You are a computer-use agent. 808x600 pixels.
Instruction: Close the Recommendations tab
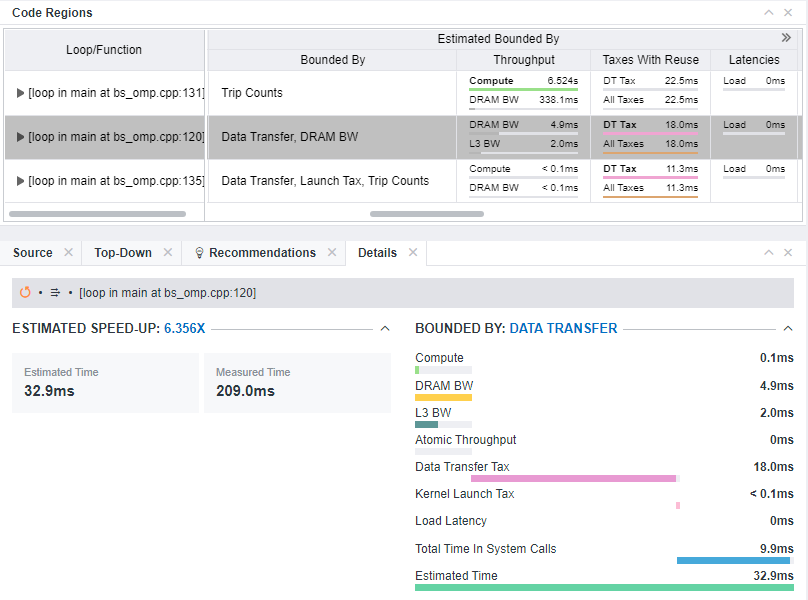click(331, 253)
